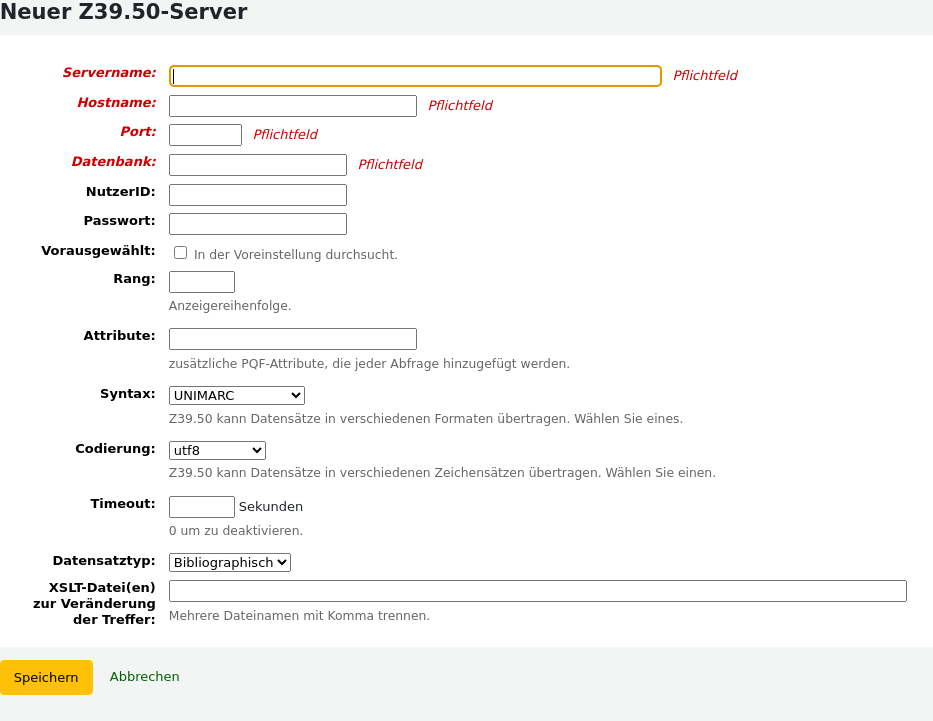Open the Datensatztyp dropdown showing Bibliographisch
Screen dimensions: 933x721
click(x=229, y=561)
